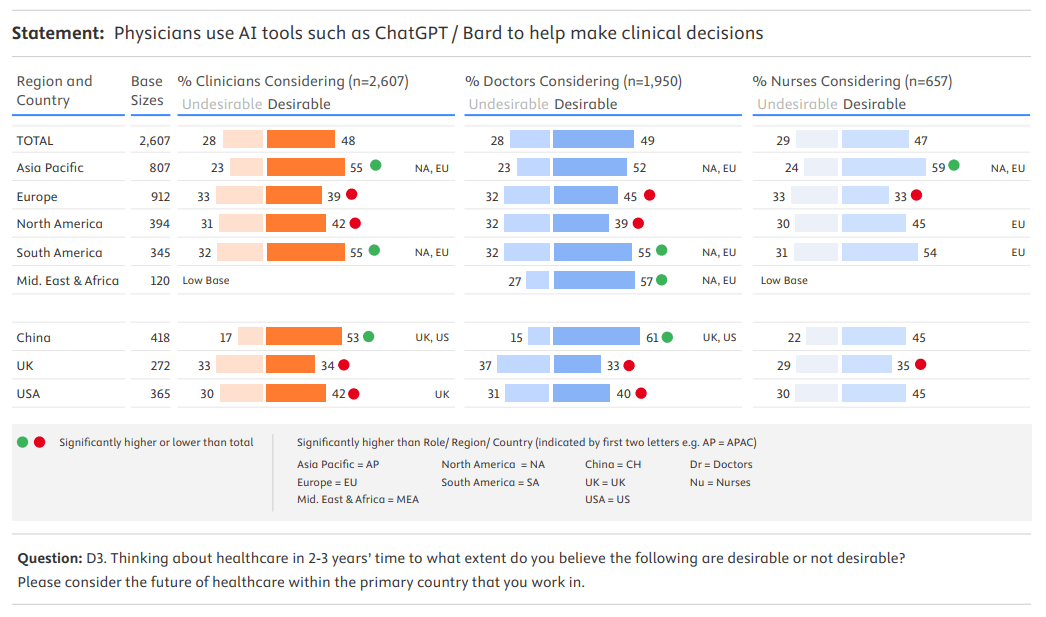Click green dot beside Asia Pacific nurses 59

click(x=954, y=166)
